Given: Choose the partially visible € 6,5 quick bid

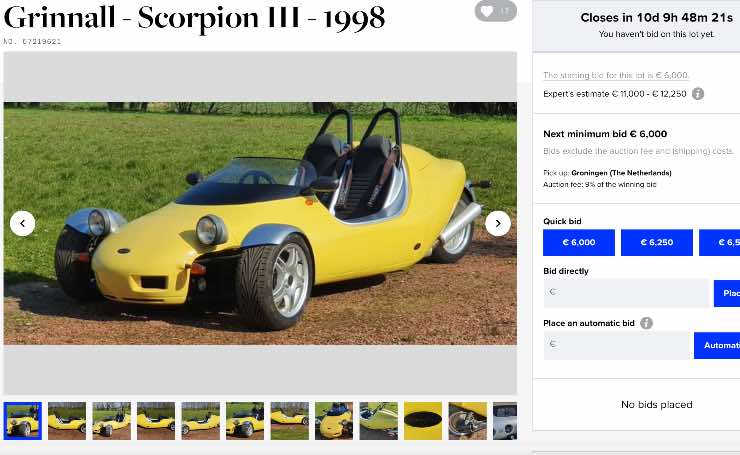Looking at the screenshot, I should click(720, 243).
